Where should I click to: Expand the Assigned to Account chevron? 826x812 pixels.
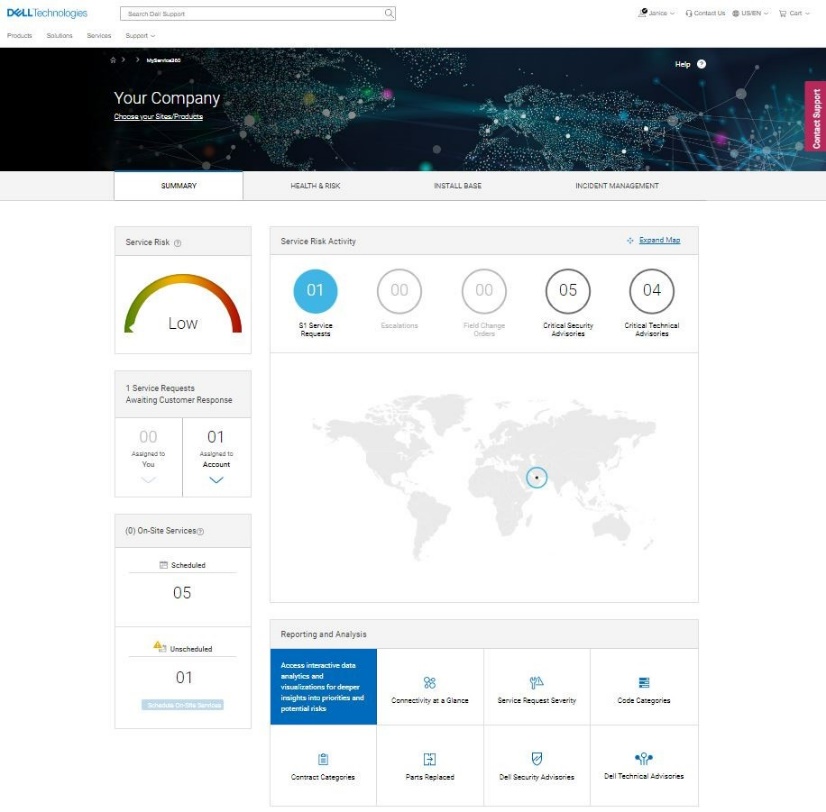click(216, 480)
